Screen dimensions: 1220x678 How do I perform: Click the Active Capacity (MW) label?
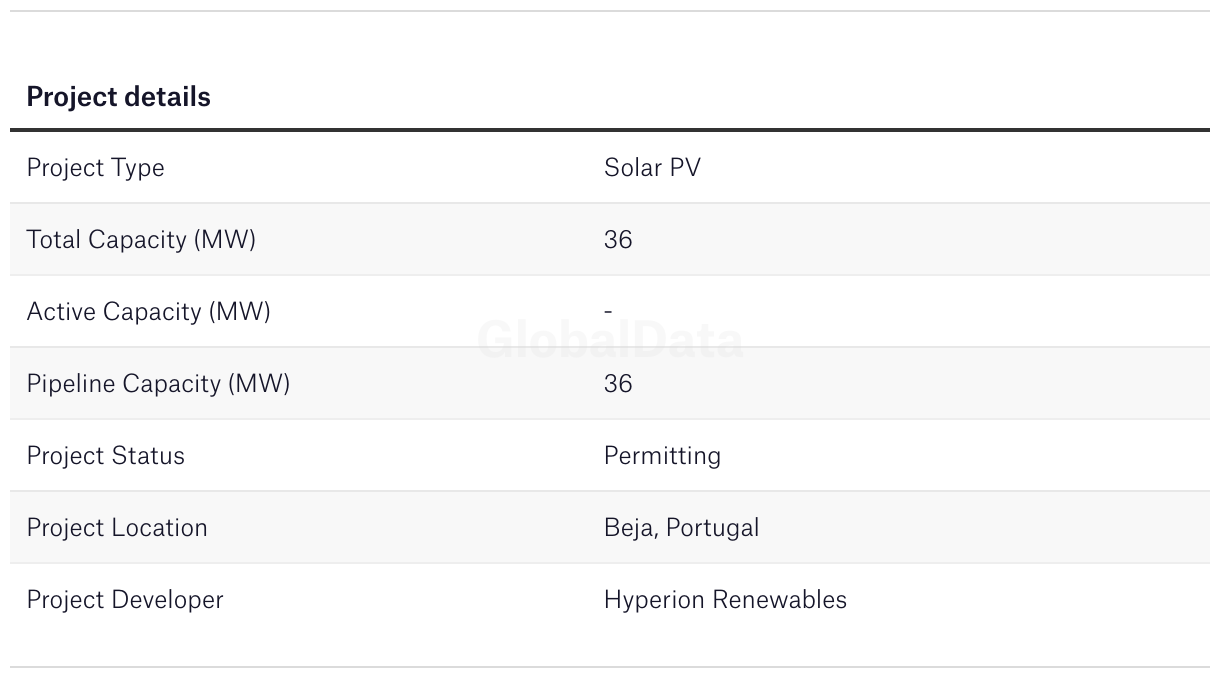148,312
